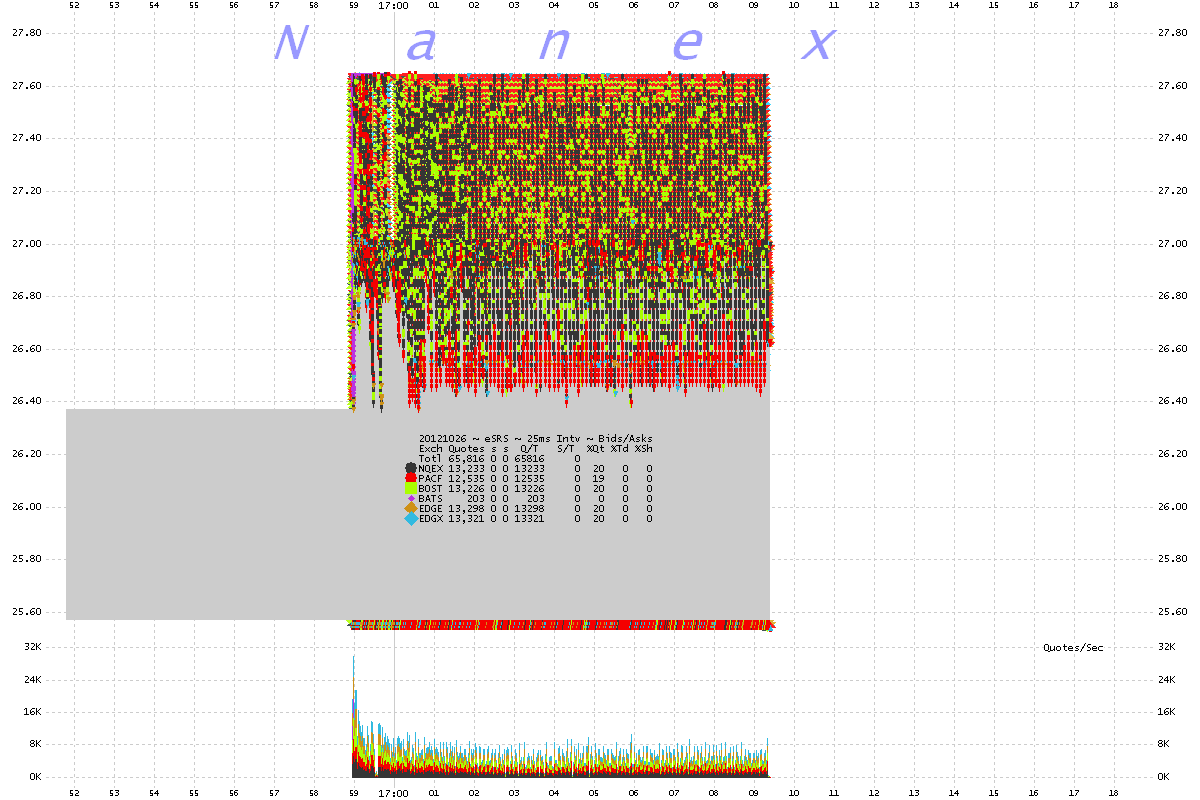Click the 27.80 label on left price axis

click(26, 32)
